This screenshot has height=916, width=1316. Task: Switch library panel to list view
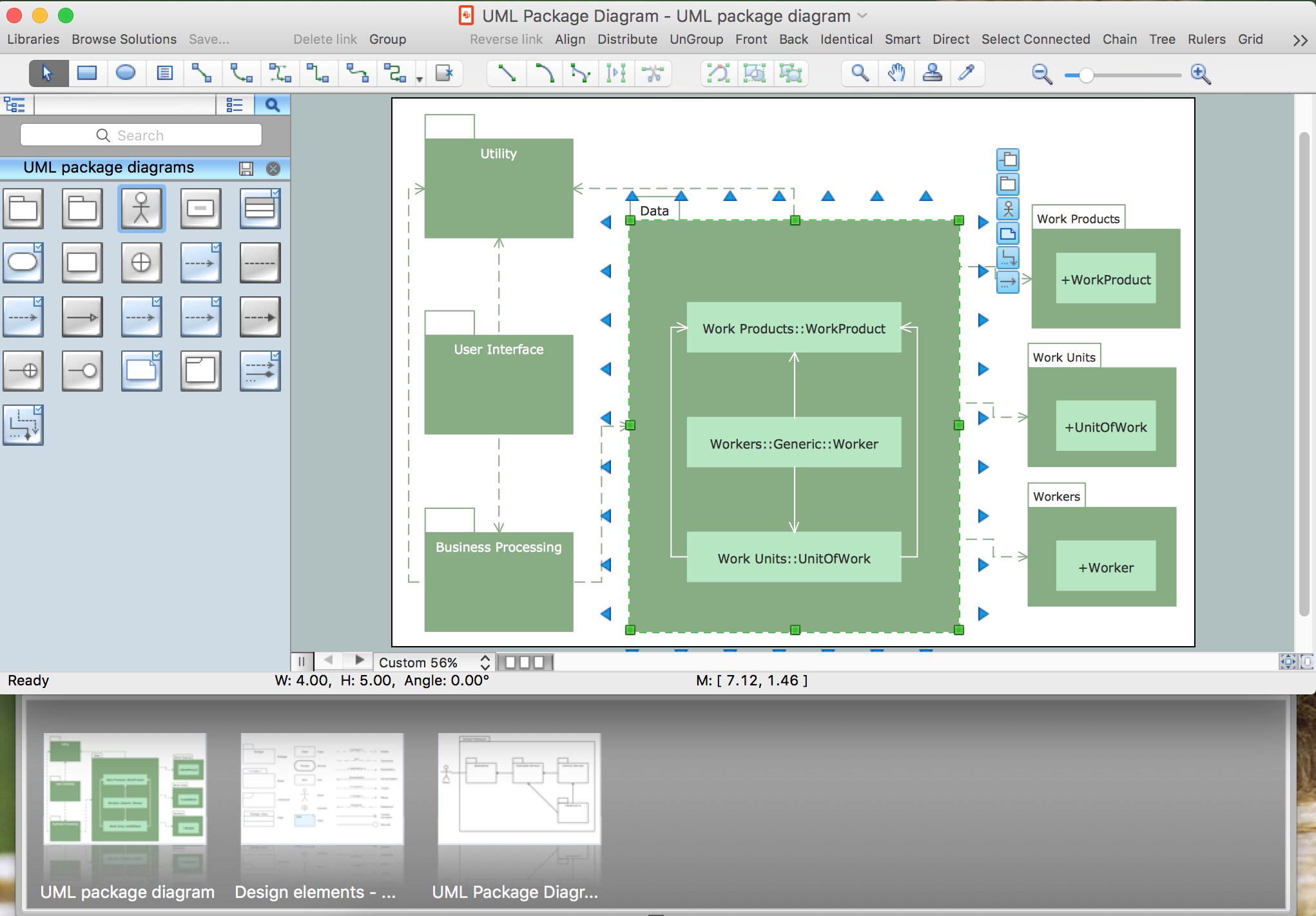click(x=235, y=105)
